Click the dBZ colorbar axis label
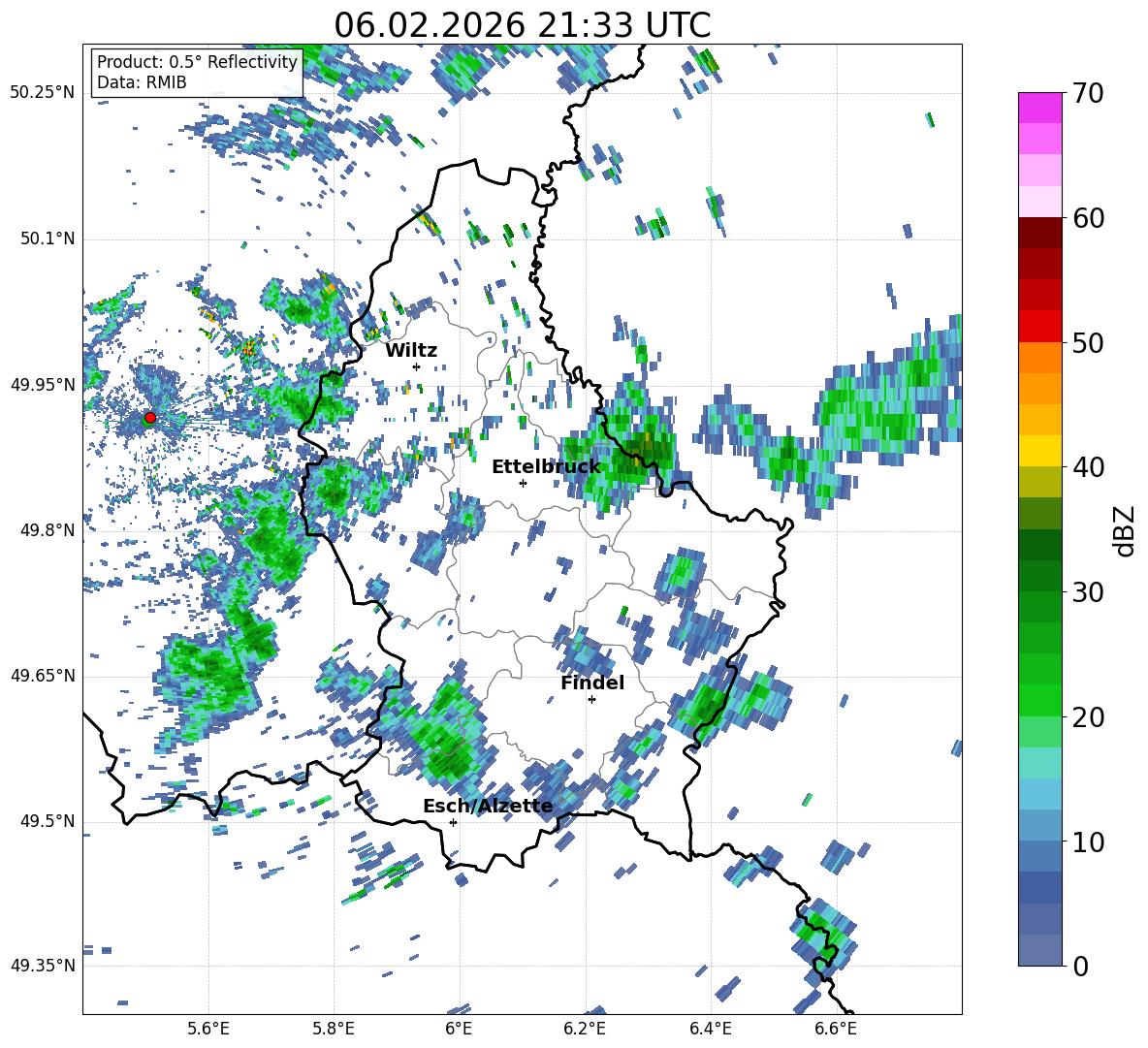This screenshot has width=1148, height=1048. (1124, 530)
